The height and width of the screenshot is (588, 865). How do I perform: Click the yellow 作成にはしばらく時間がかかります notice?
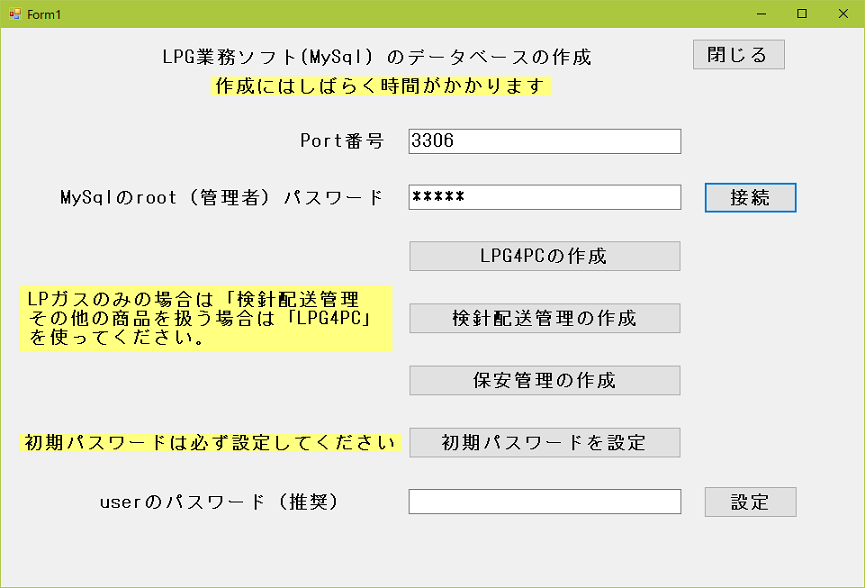pyautogui.click(x=381, y=86)
